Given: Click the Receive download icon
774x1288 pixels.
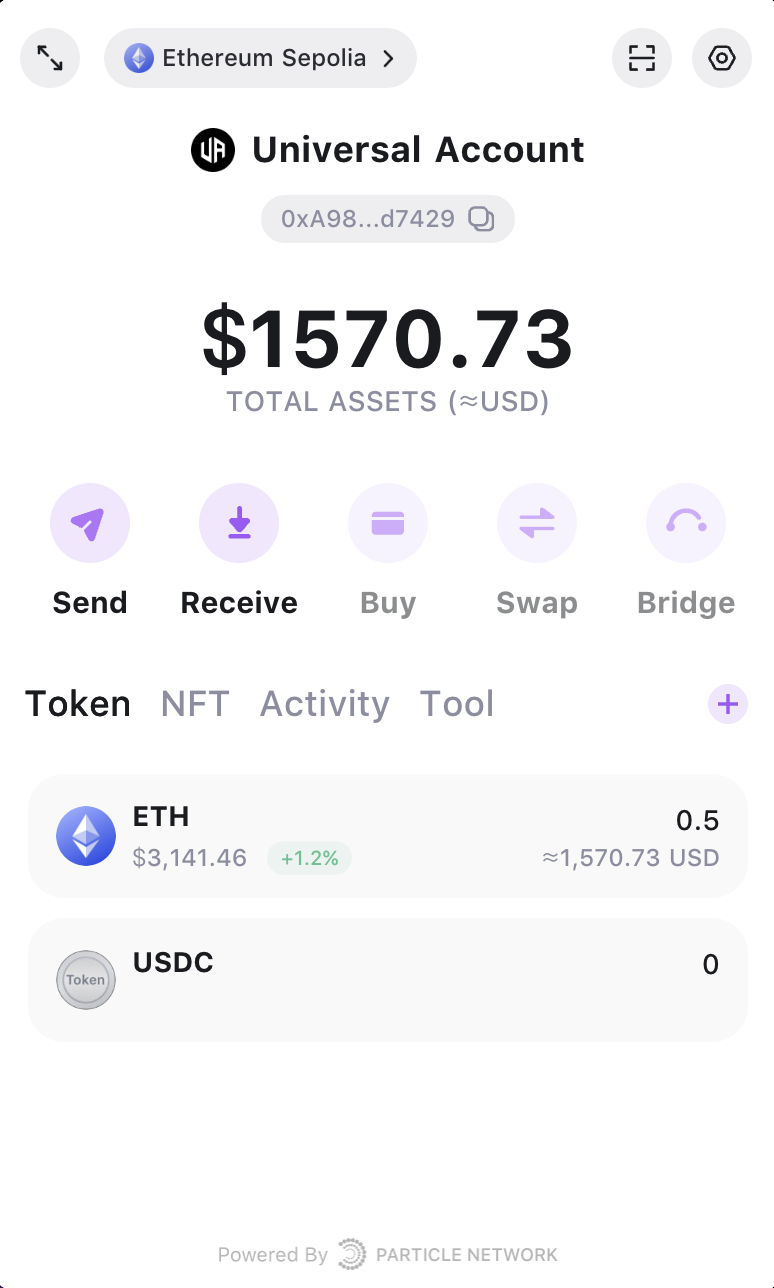Looking at the screenshot, I should (x=239, y=523).
